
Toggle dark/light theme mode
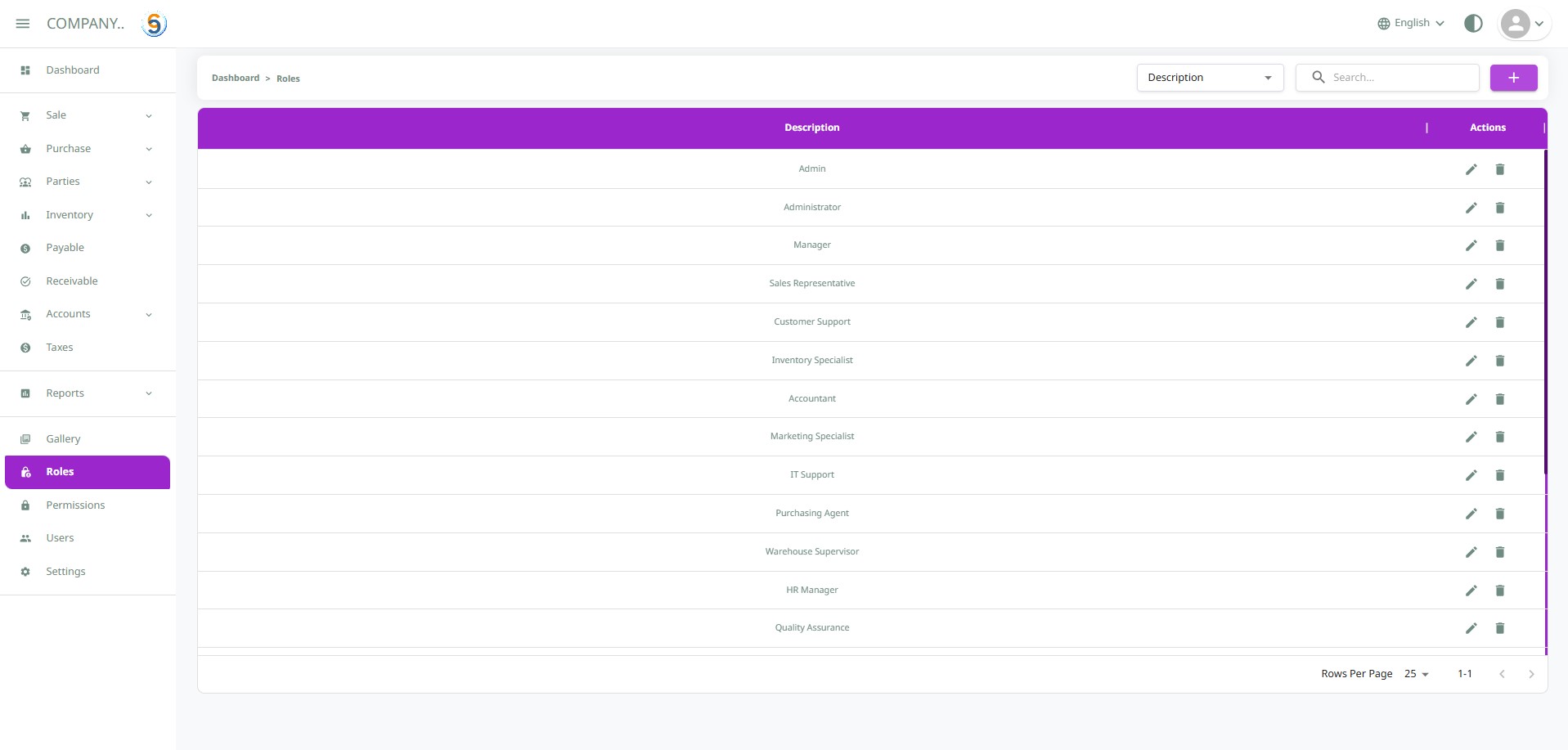coord(1473,24)
